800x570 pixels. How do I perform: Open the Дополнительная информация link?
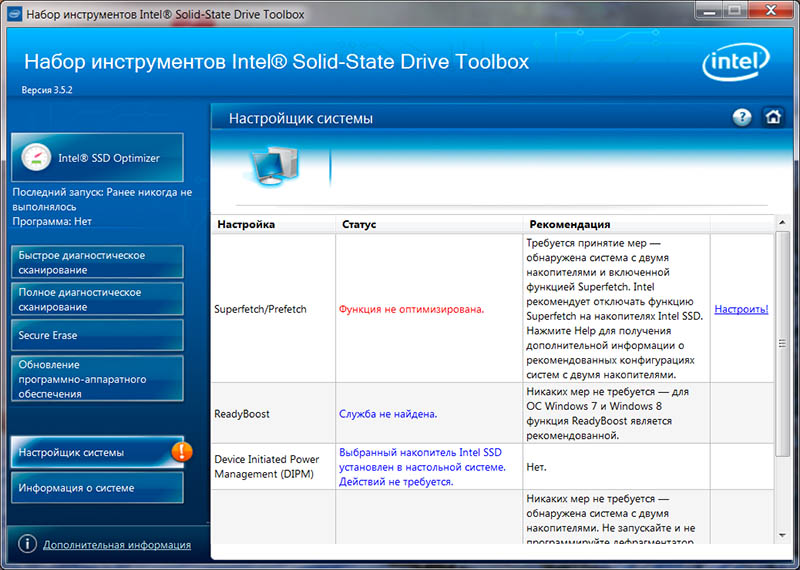point(117,545)
